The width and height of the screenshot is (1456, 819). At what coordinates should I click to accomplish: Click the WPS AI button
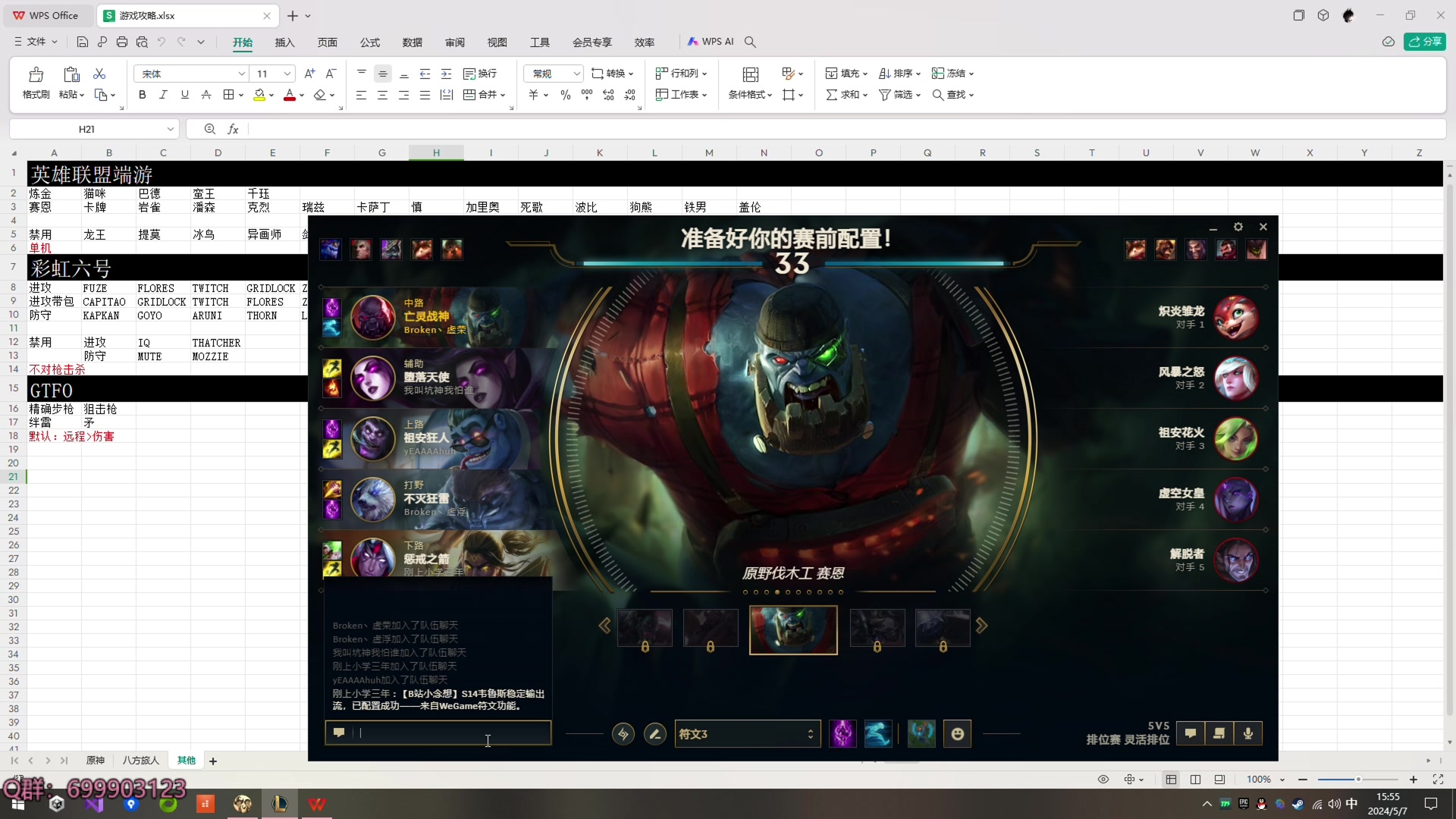pyautogui.click(x=711, y=42)
